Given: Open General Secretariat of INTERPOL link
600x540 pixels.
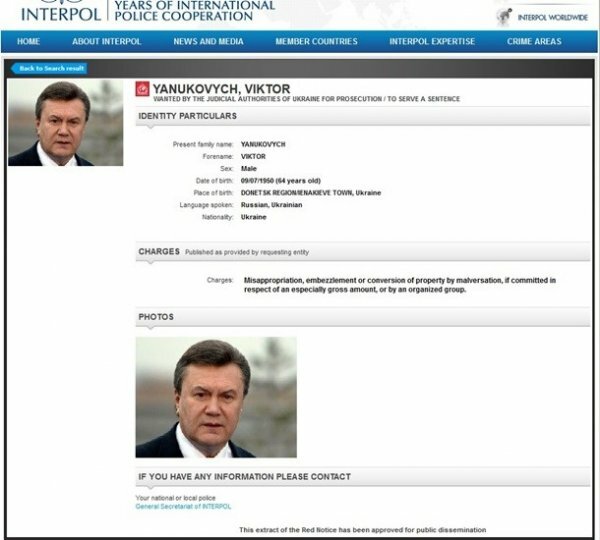Looking at the screenshot, I should pyautogui.click(x=183, y=506).
